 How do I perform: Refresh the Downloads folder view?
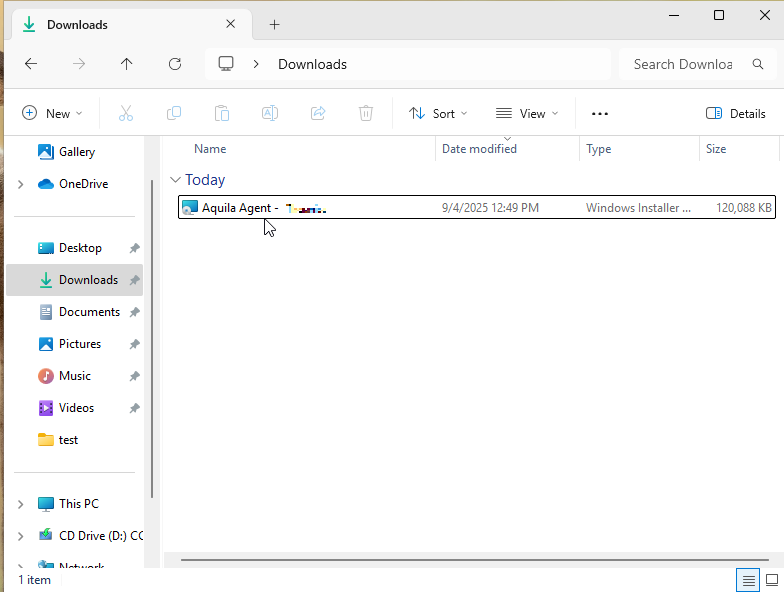pos(175,64)
